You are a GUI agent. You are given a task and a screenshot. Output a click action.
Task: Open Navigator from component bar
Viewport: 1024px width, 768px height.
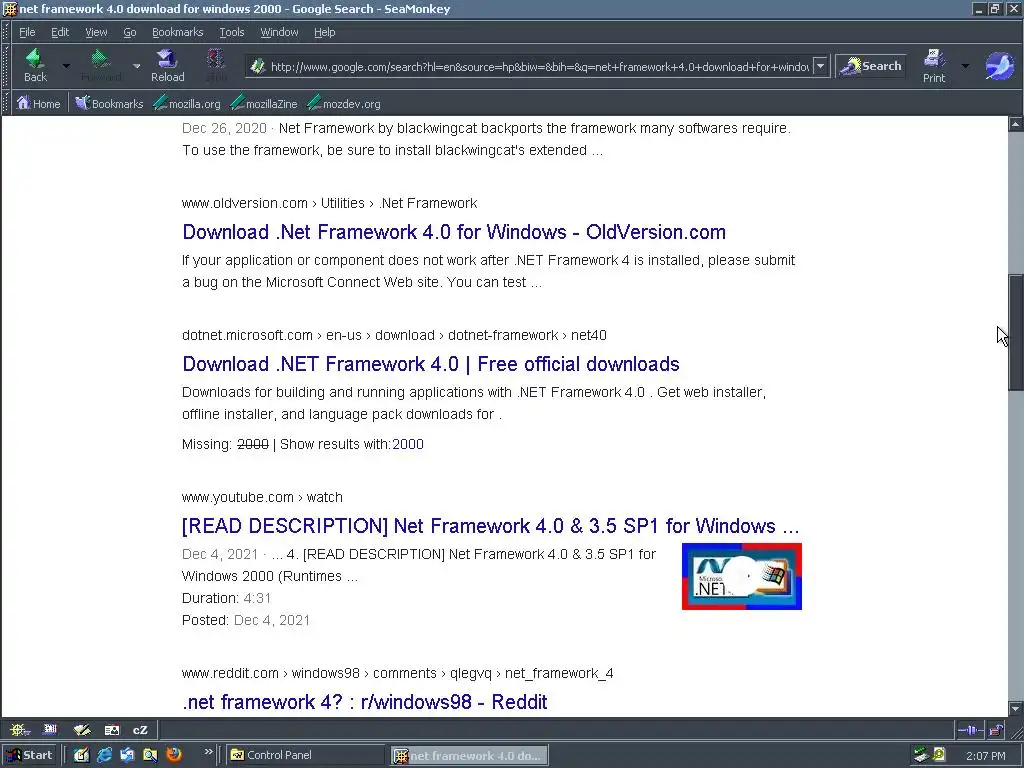(x=20, y=729)
